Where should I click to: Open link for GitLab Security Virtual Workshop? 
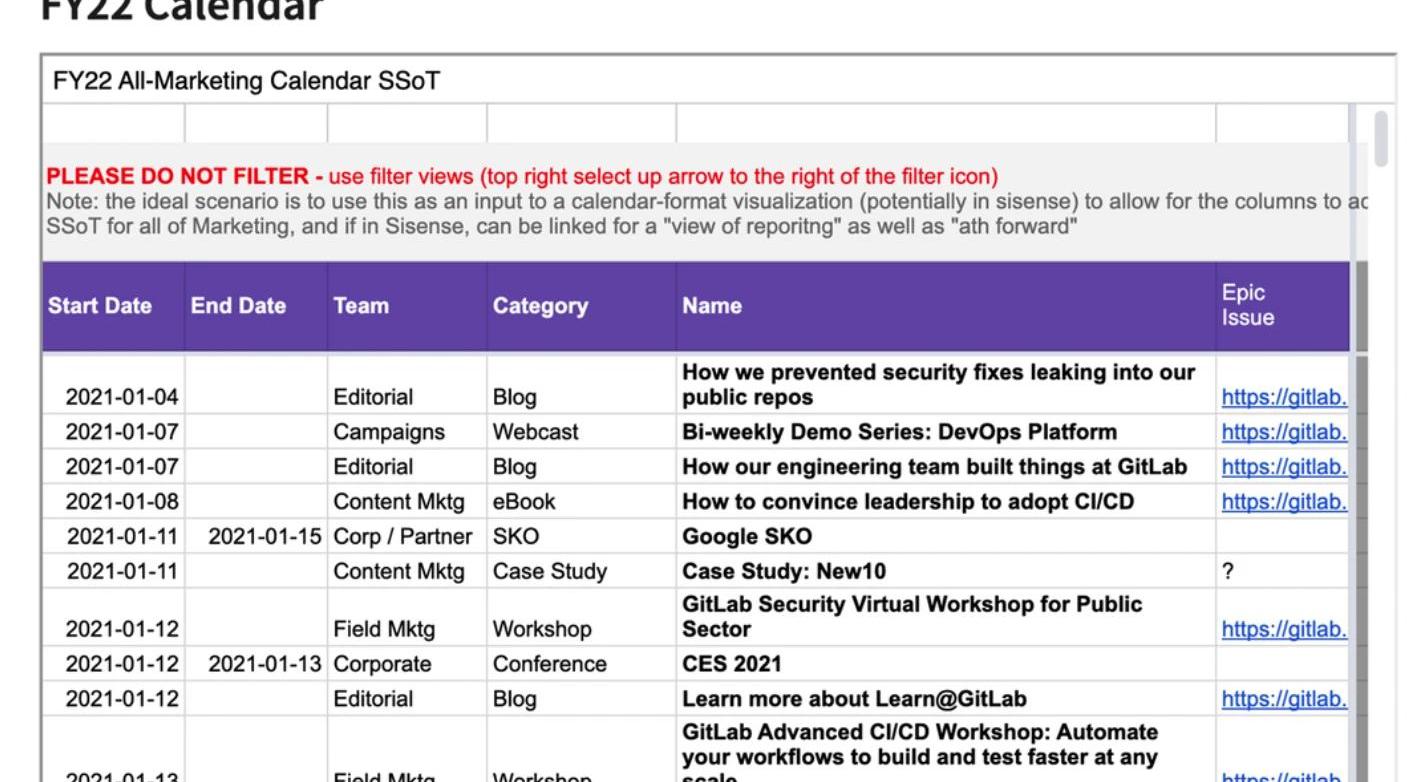(x=1283, y=630)
